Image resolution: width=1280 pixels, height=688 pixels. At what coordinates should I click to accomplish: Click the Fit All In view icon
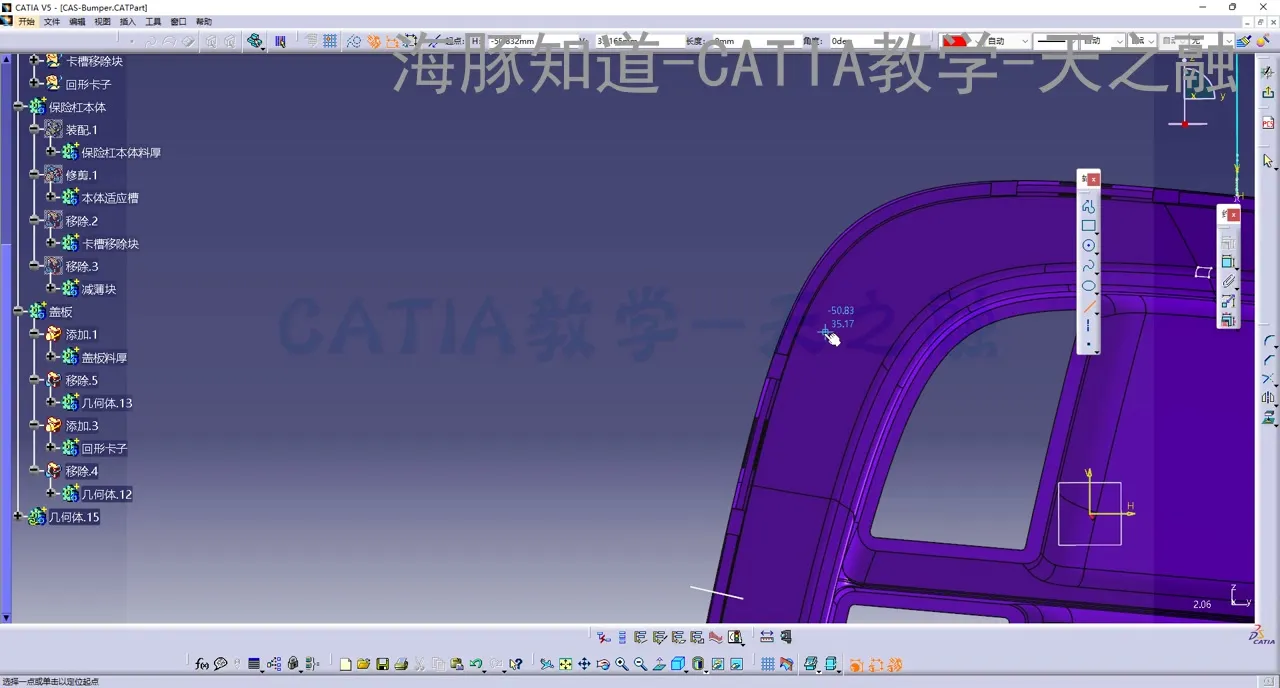pos(565,664)
